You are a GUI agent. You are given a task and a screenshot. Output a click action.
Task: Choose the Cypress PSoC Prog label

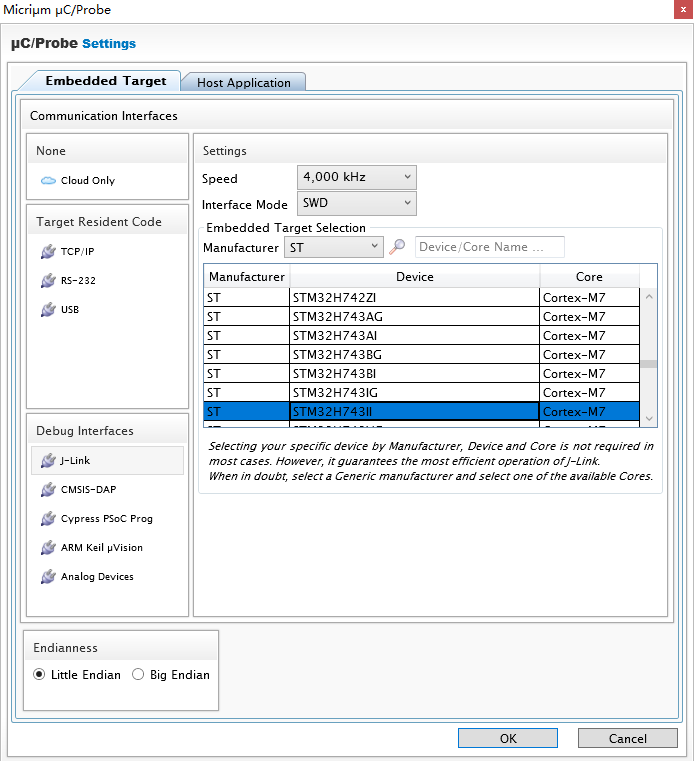107,519
